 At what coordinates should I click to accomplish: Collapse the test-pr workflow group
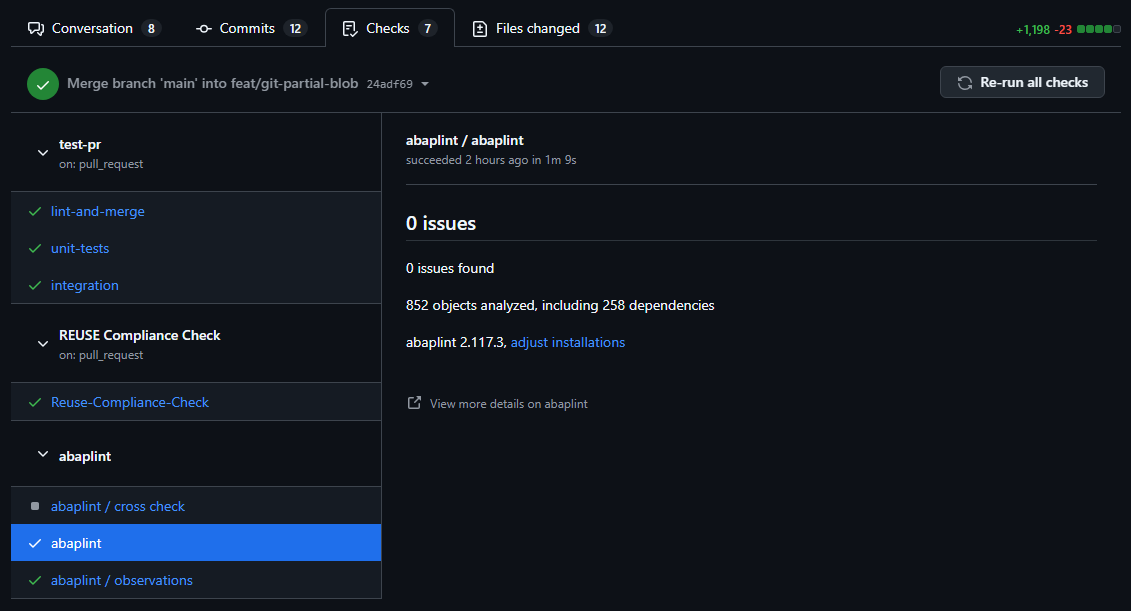tap(43, 153)
